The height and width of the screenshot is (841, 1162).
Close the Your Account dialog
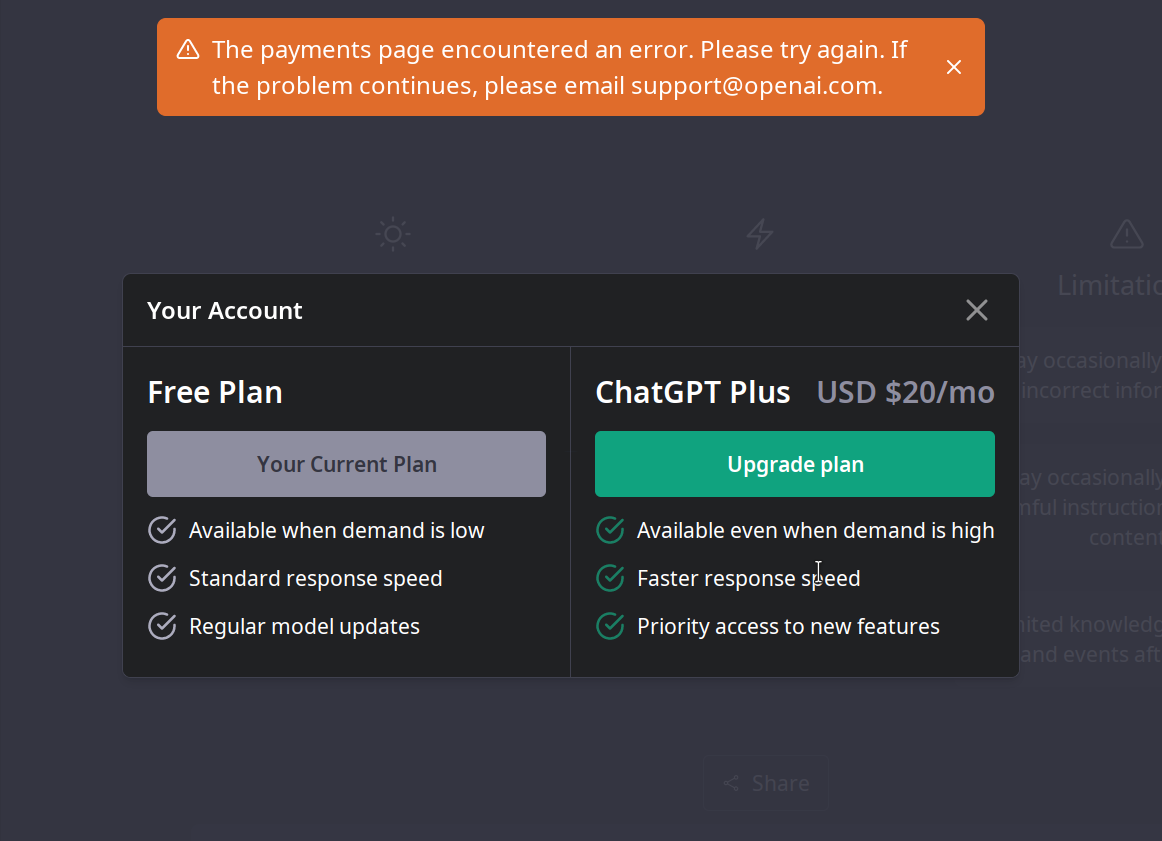pyautogui.click(x=977, y=310)
